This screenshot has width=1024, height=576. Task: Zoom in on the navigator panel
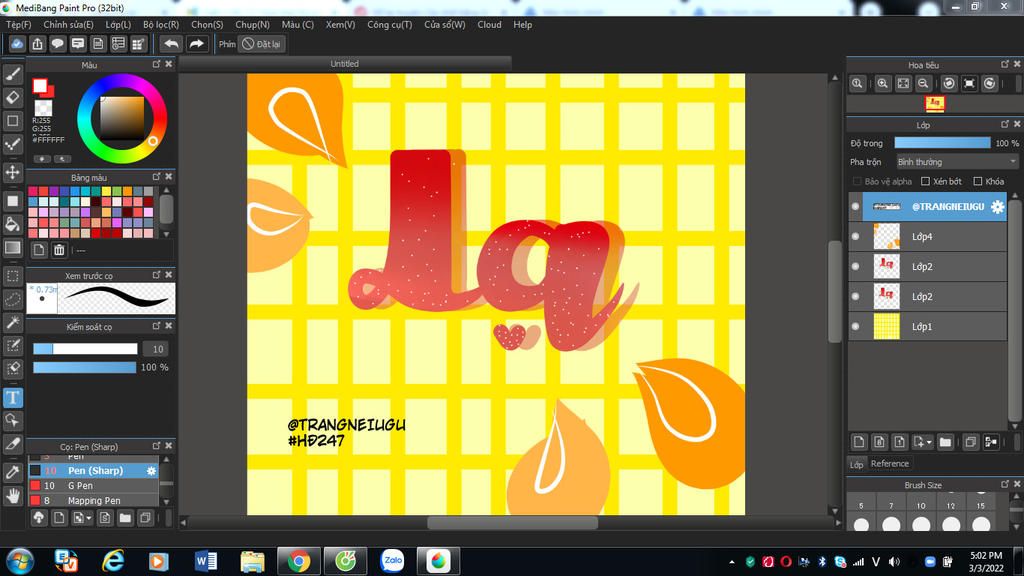[882, 84]
